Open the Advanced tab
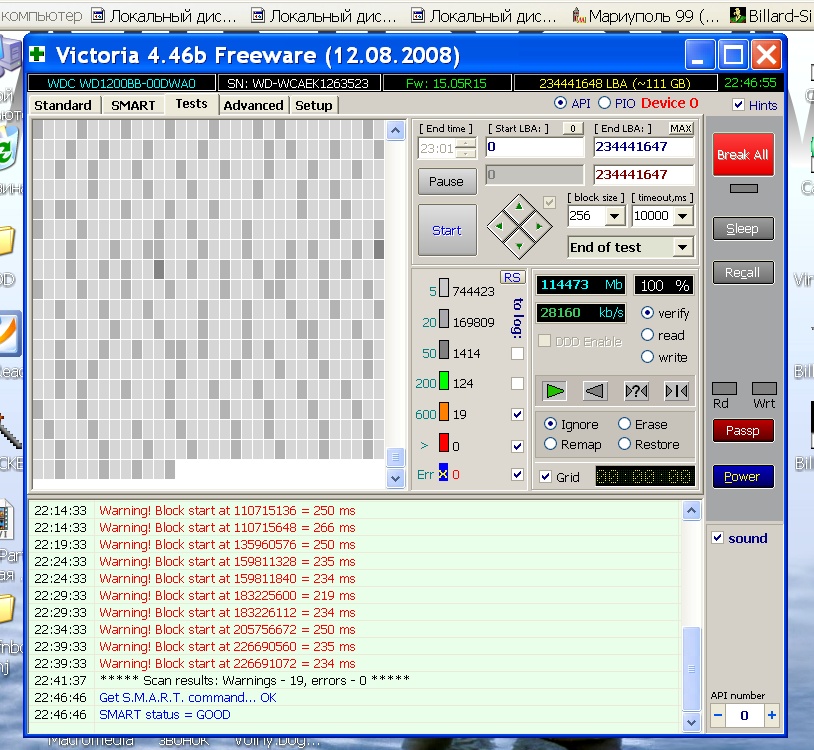 point(253,105)
